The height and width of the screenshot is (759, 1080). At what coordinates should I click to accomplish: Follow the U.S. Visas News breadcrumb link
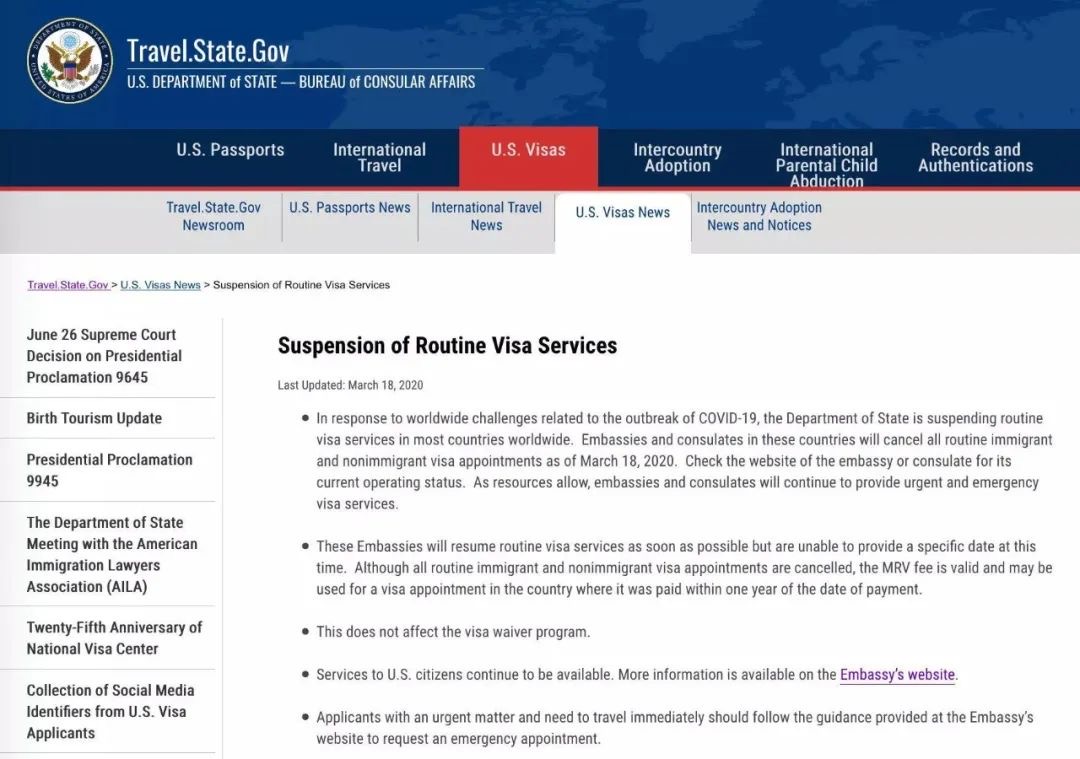tap(160, 285)
